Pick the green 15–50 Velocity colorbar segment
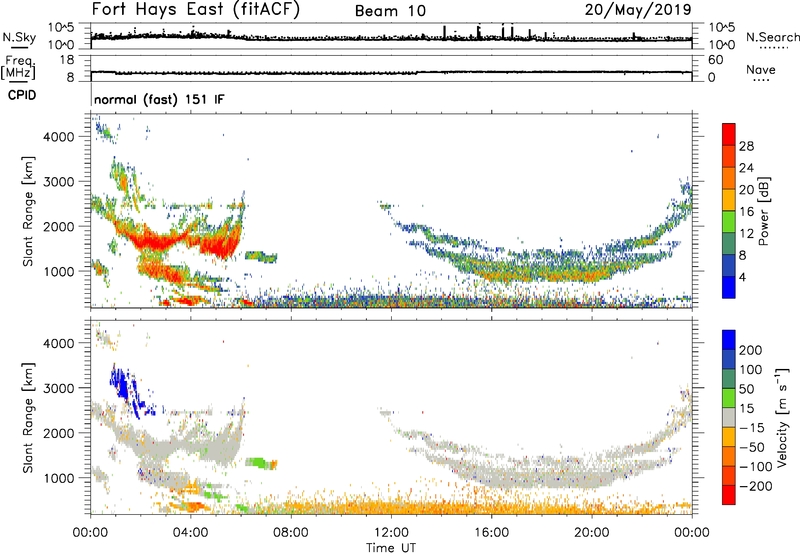This screenshot has height=554, width=800. point(729,398)
